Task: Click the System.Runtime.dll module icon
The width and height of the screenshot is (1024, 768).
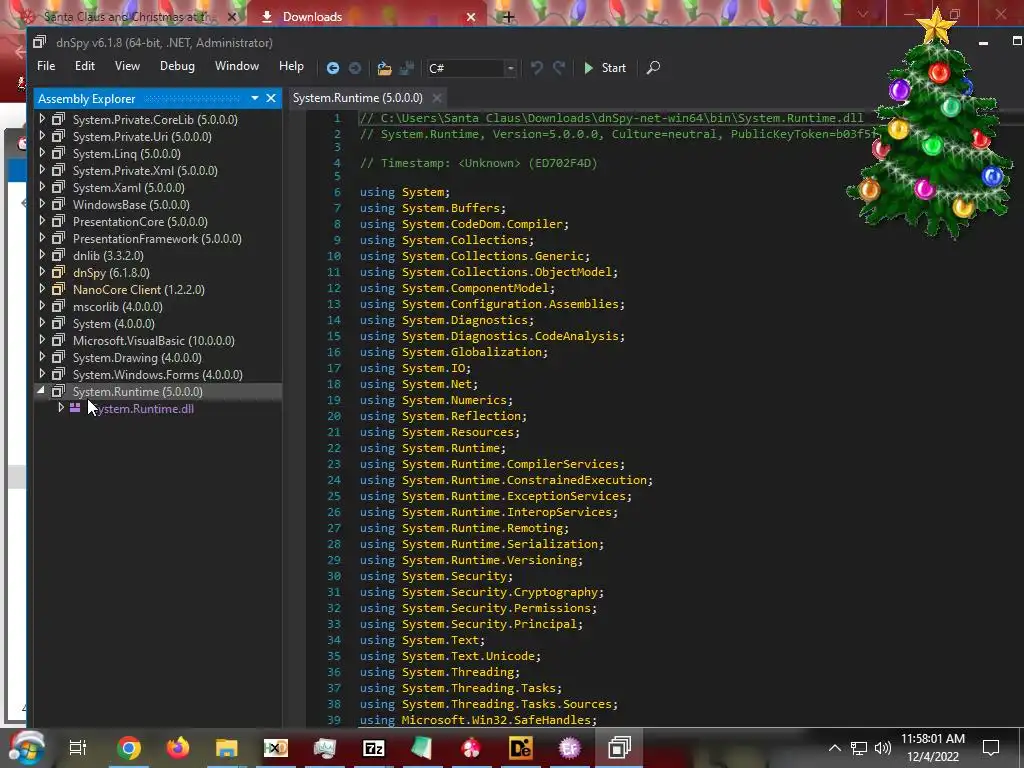Action: [75, 408]
